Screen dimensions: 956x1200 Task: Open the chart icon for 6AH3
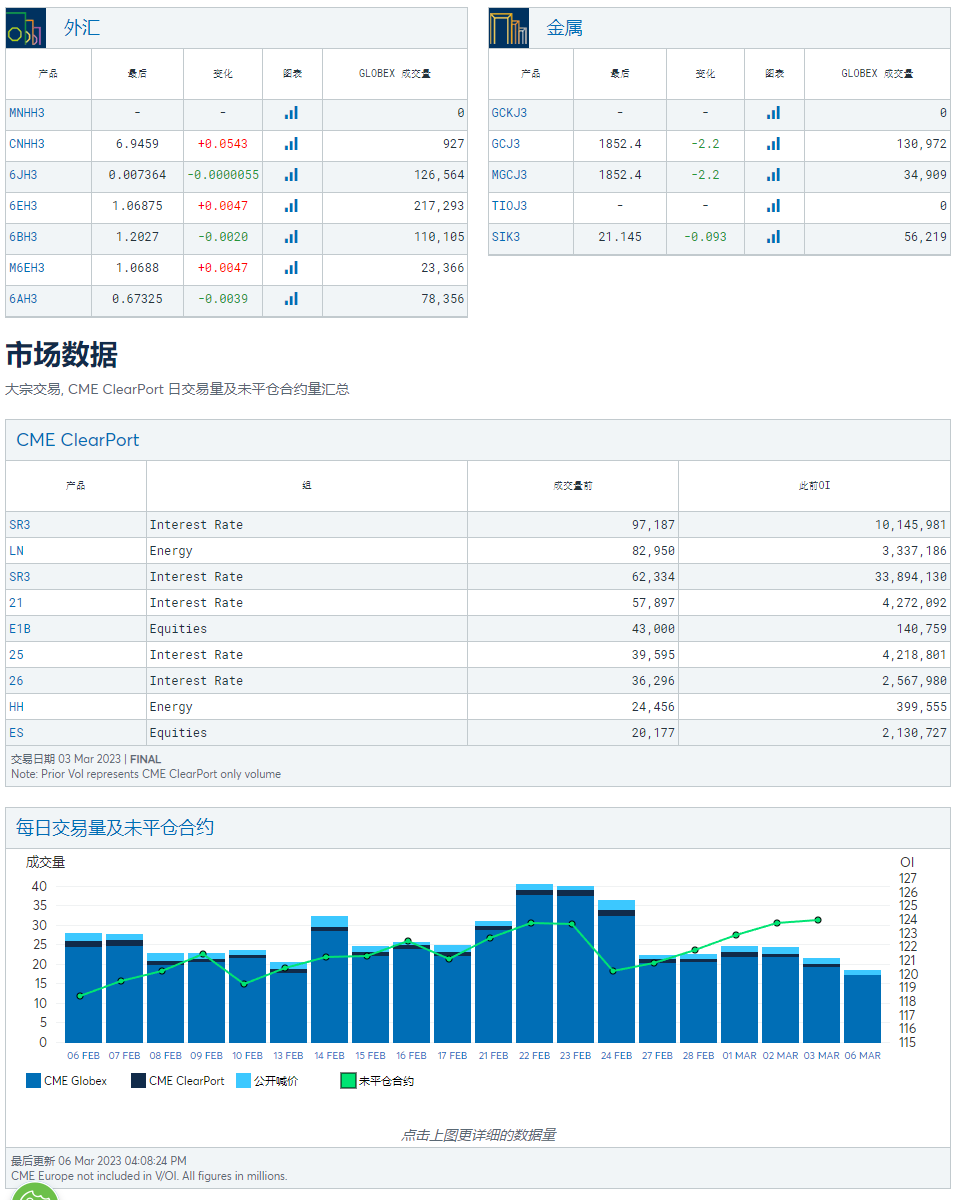[x=291, y=299]
